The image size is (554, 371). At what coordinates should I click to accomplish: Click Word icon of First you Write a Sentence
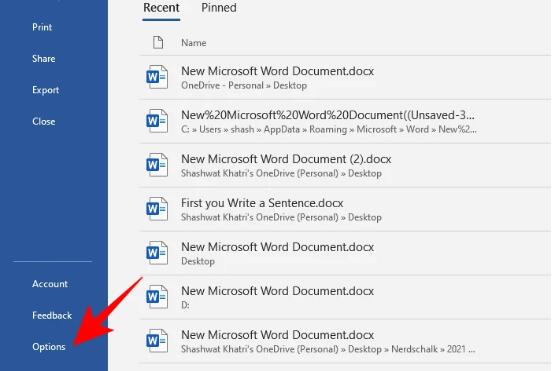point(157,209)
